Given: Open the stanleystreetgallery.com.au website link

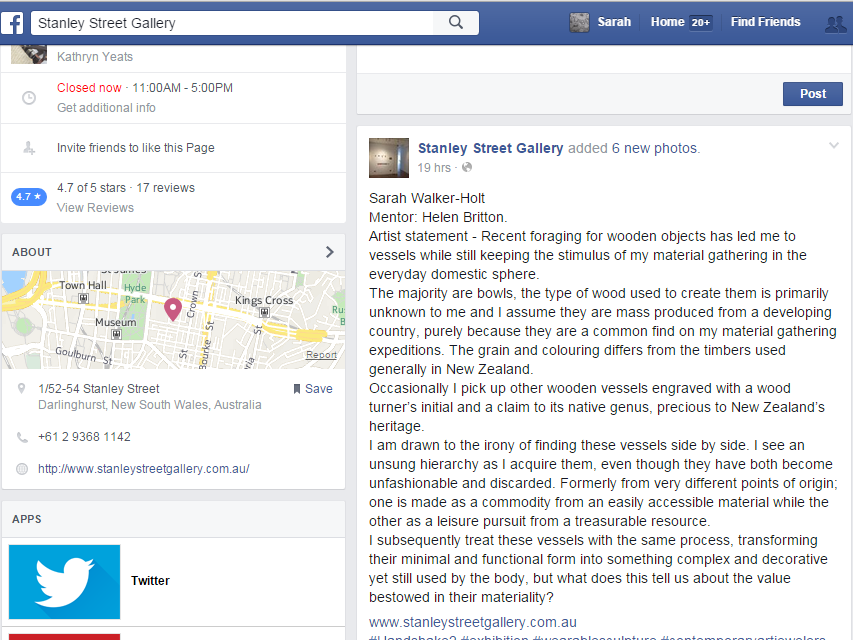Looking at the screenshot, I should (x=143, y=469).
